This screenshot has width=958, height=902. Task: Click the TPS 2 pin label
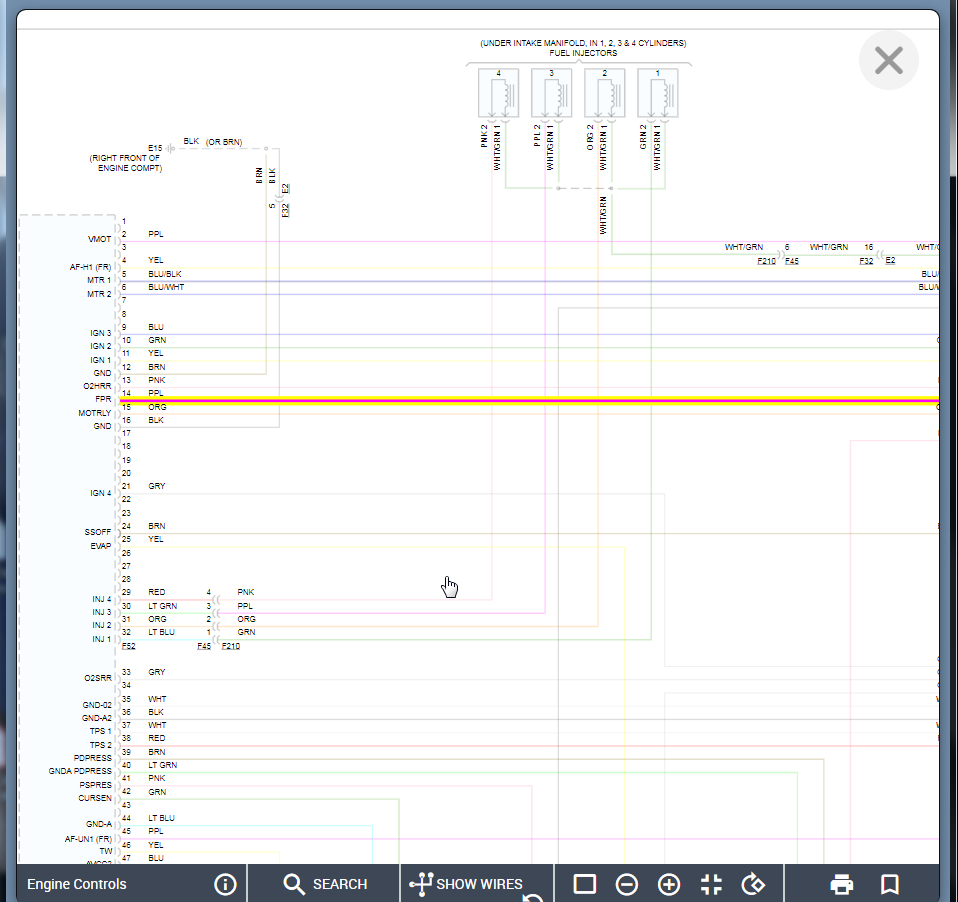click(101, 745)
